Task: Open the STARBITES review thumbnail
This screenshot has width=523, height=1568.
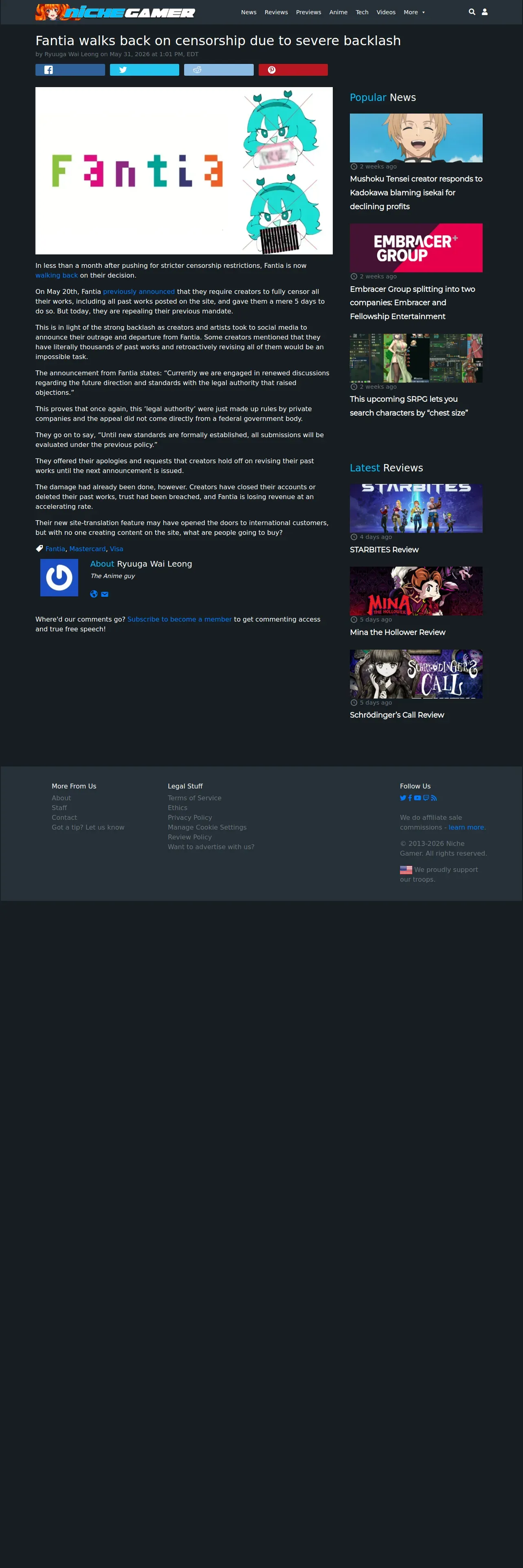Action: pos(416,508)
